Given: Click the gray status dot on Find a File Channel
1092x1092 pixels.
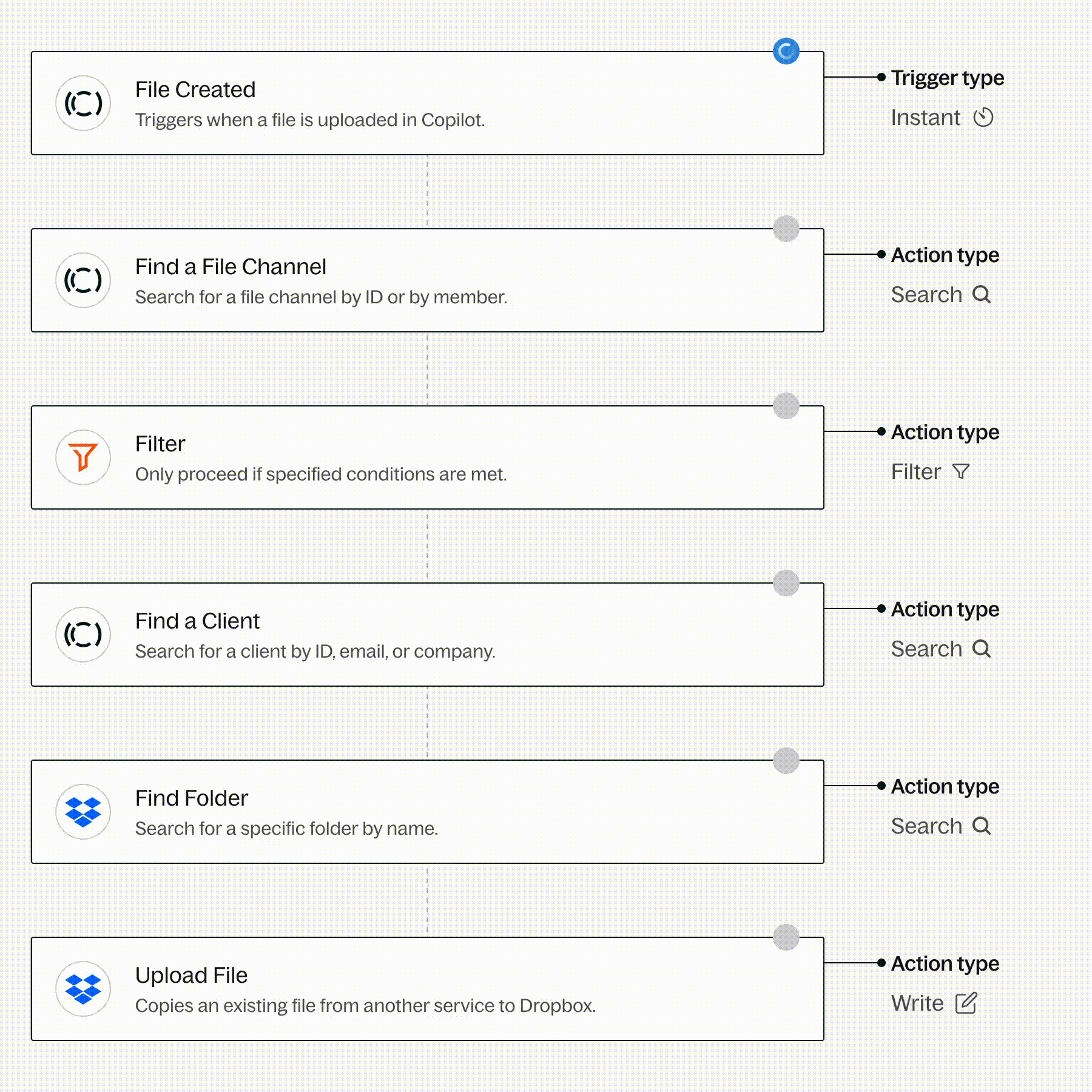Looking at the screenshot, I should (786, 229).
